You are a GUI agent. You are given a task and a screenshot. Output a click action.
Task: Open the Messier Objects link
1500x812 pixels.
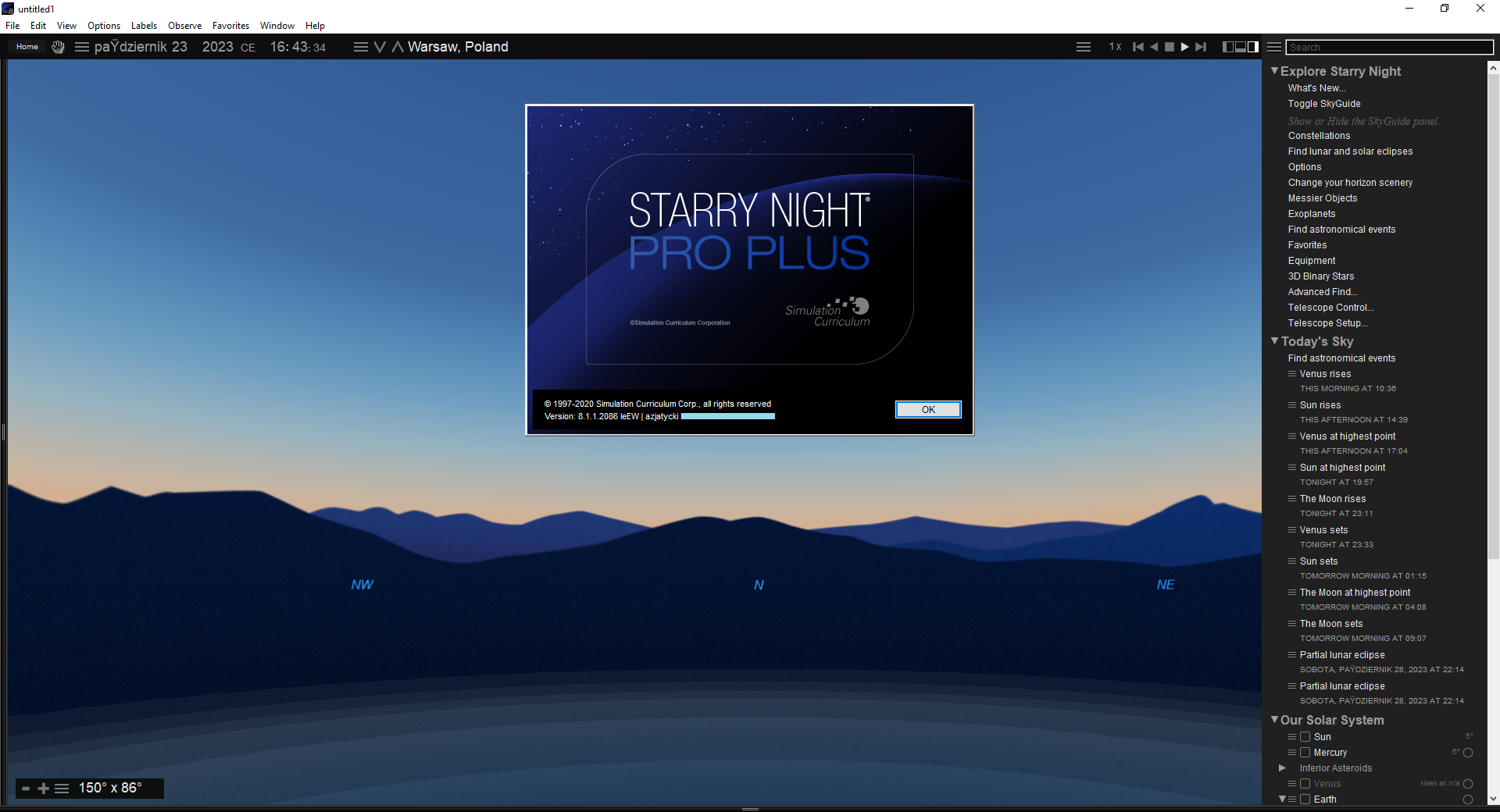1323,198
